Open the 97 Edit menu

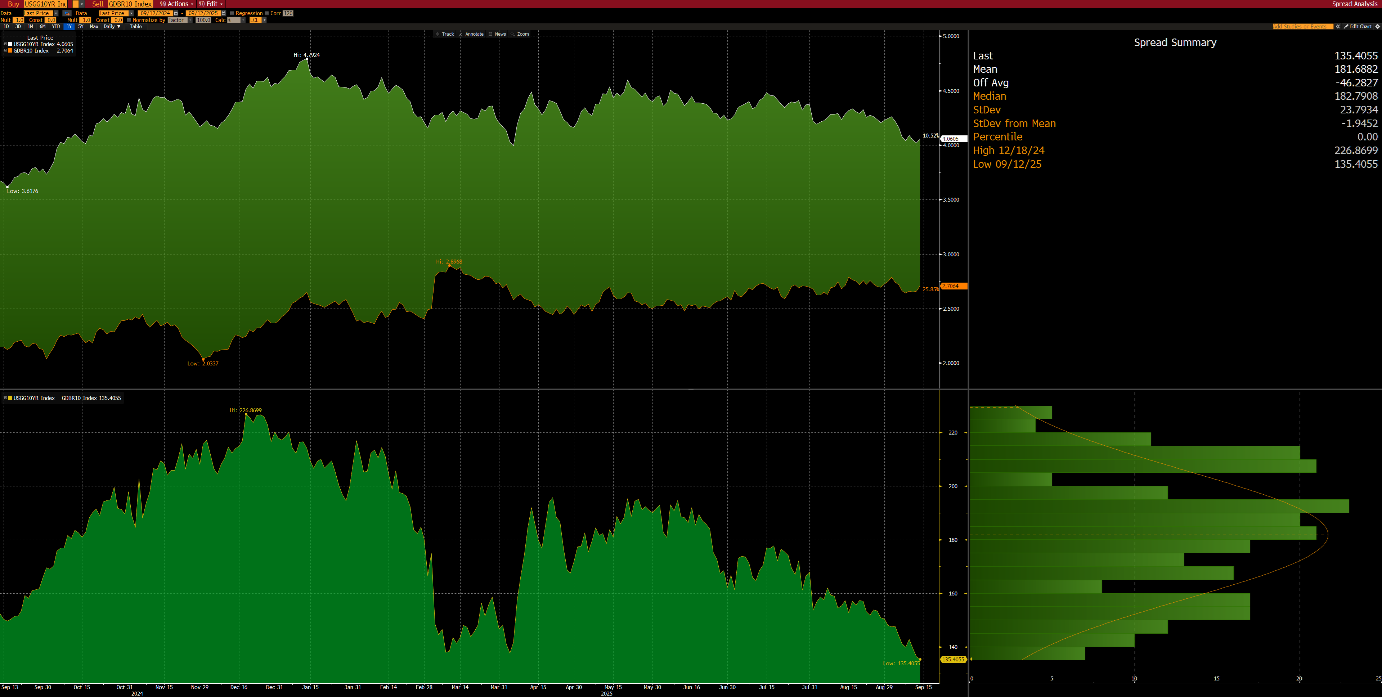(211, 4)
